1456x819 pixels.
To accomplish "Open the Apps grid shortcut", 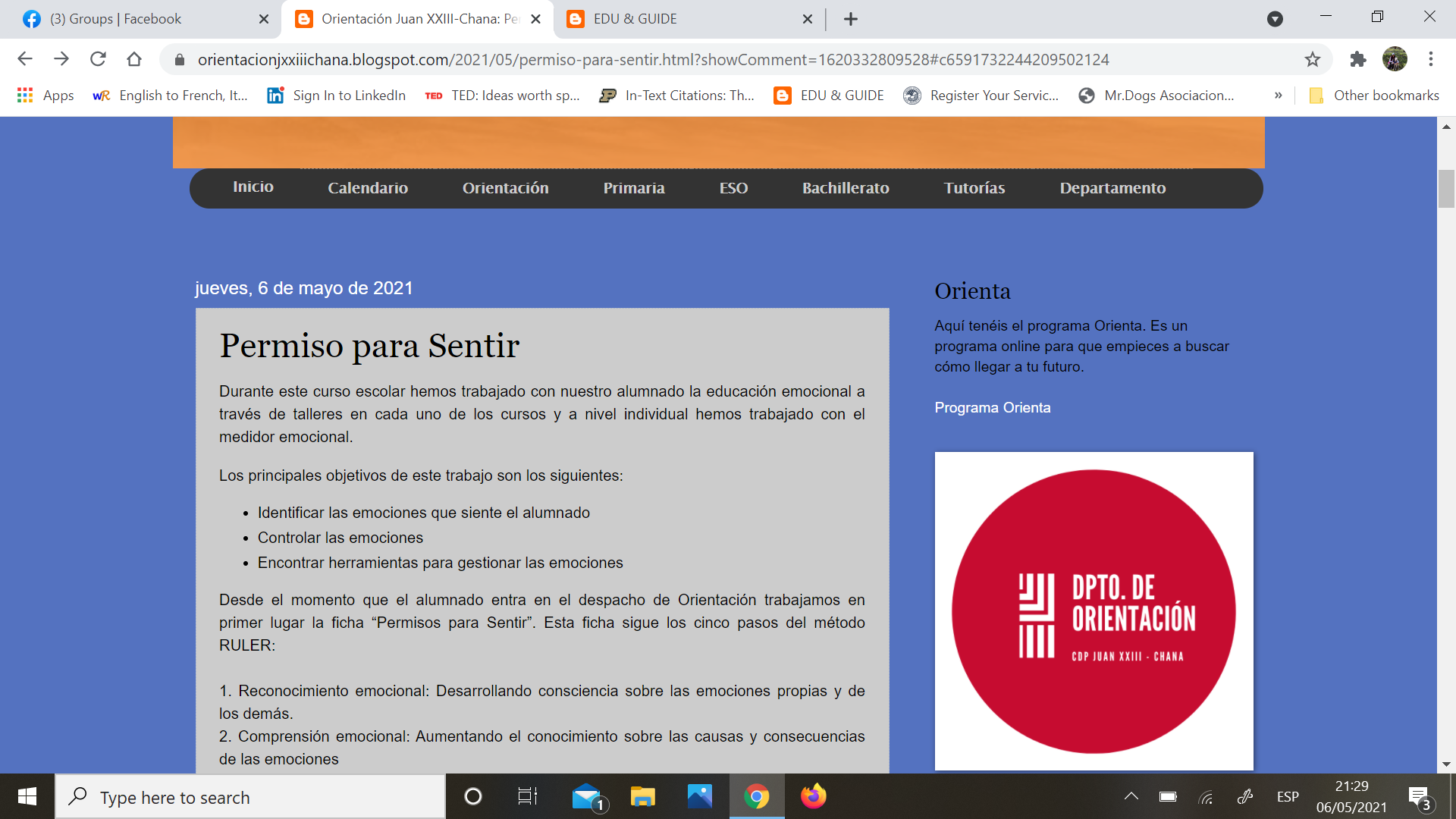I will [45, 96].
